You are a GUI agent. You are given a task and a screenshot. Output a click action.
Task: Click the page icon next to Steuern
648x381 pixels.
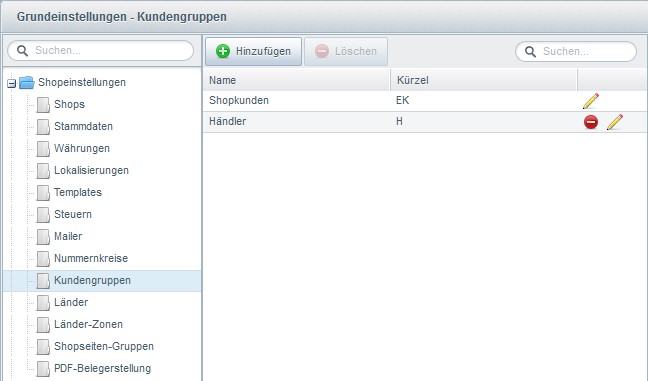click(x=43, y=214)
